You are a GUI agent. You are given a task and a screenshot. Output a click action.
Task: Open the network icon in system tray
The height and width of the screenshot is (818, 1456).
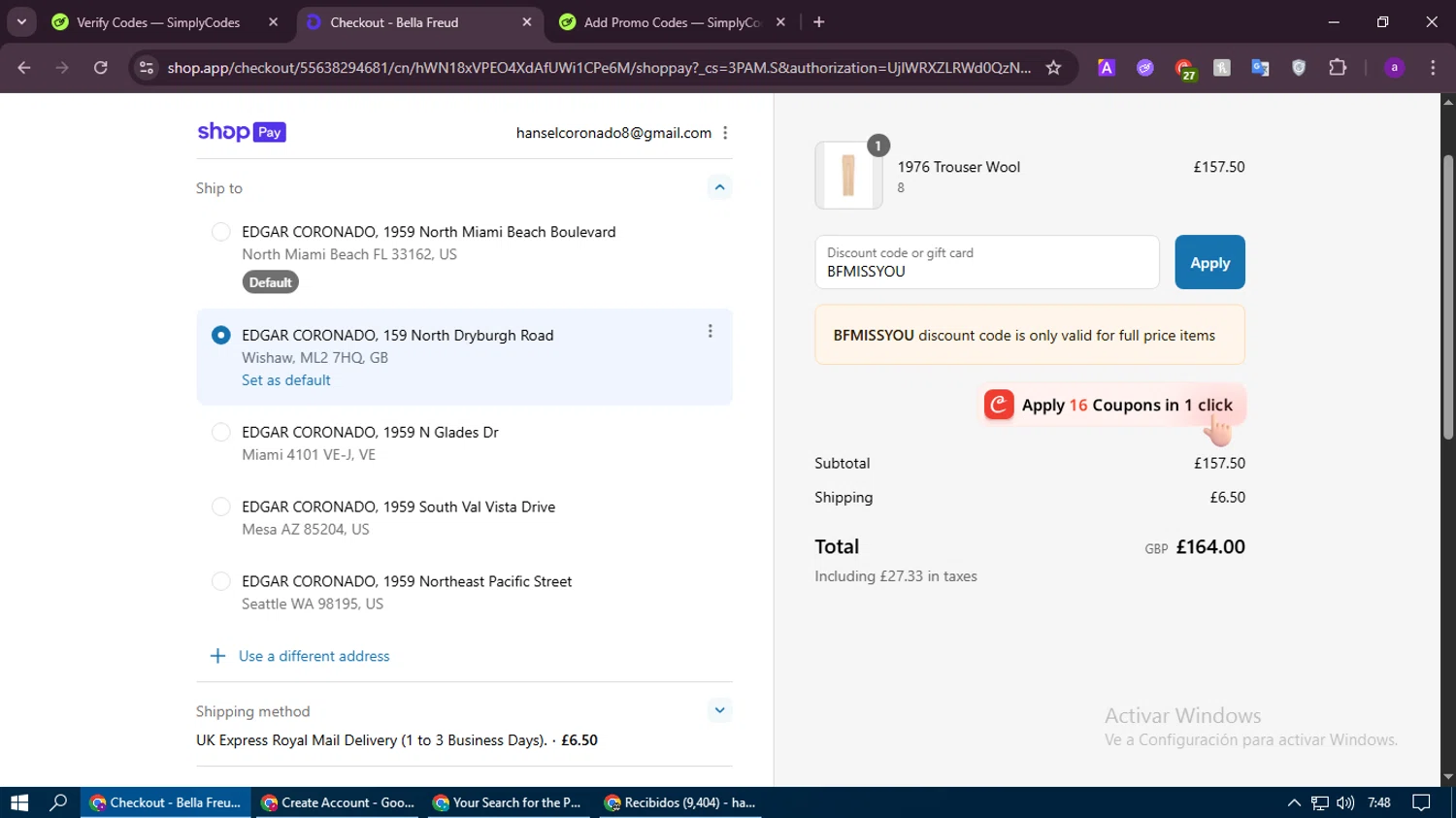(x=1320, y=802)
